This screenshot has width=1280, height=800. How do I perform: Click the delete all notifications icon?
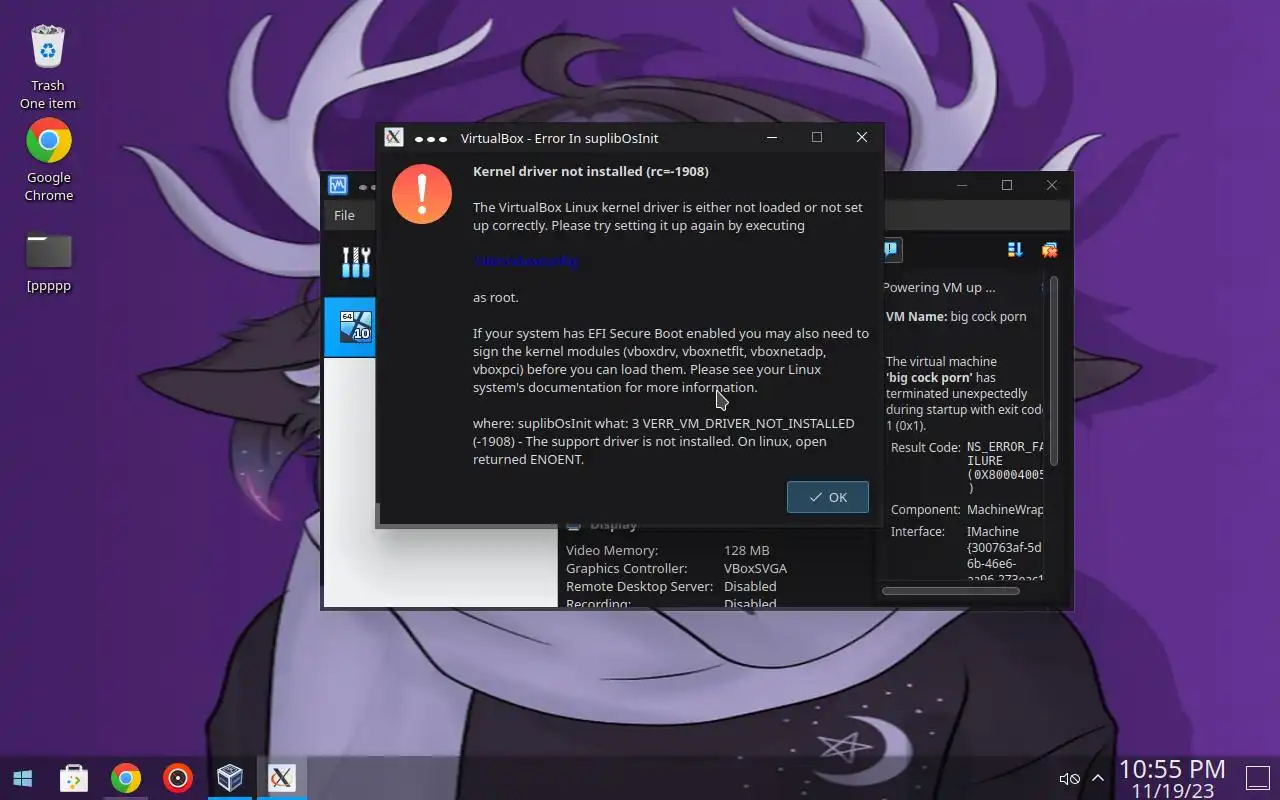[x=1049, y=250]
